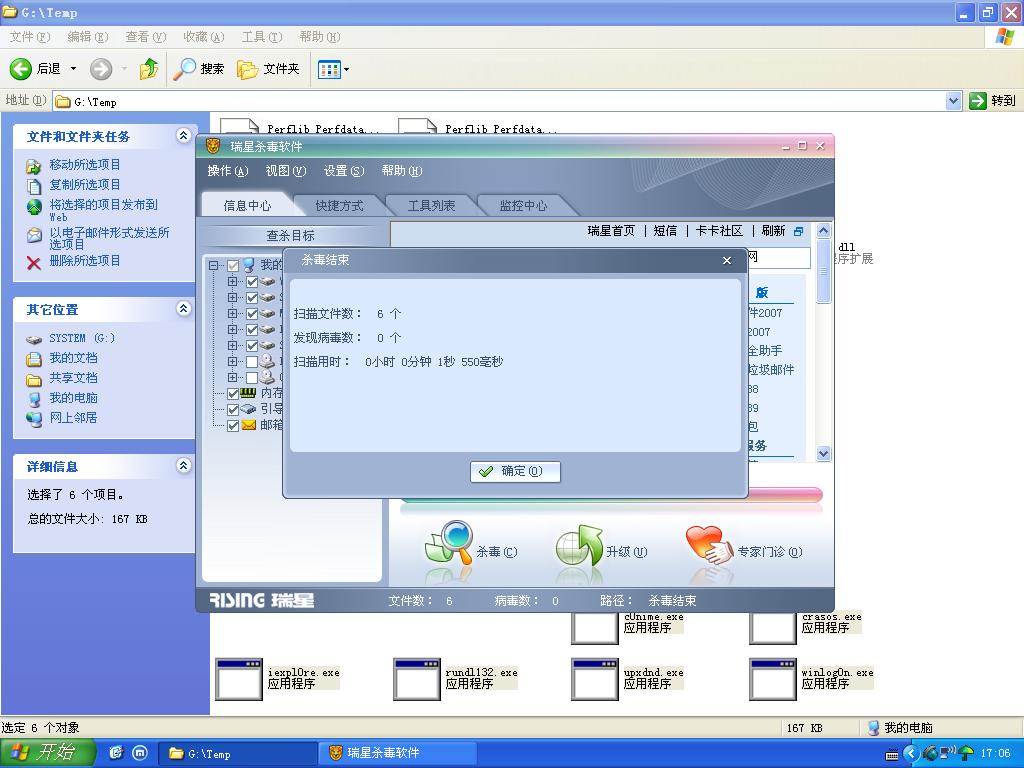
Task: Click Rising info panel scrollbar up arrow
Action: [824, 231]
